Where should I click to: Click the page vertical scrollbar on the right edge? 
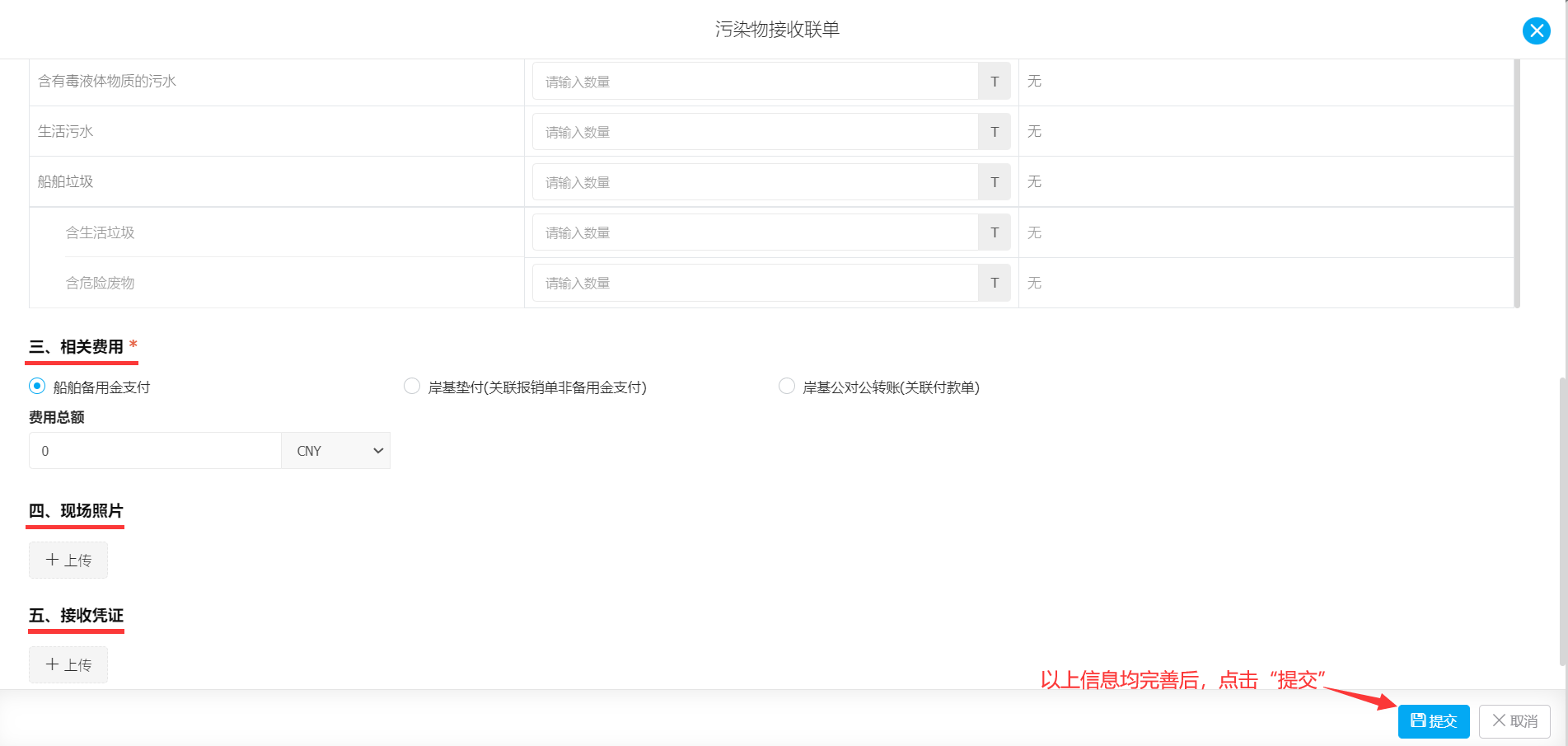click(x=1563, y=521)
